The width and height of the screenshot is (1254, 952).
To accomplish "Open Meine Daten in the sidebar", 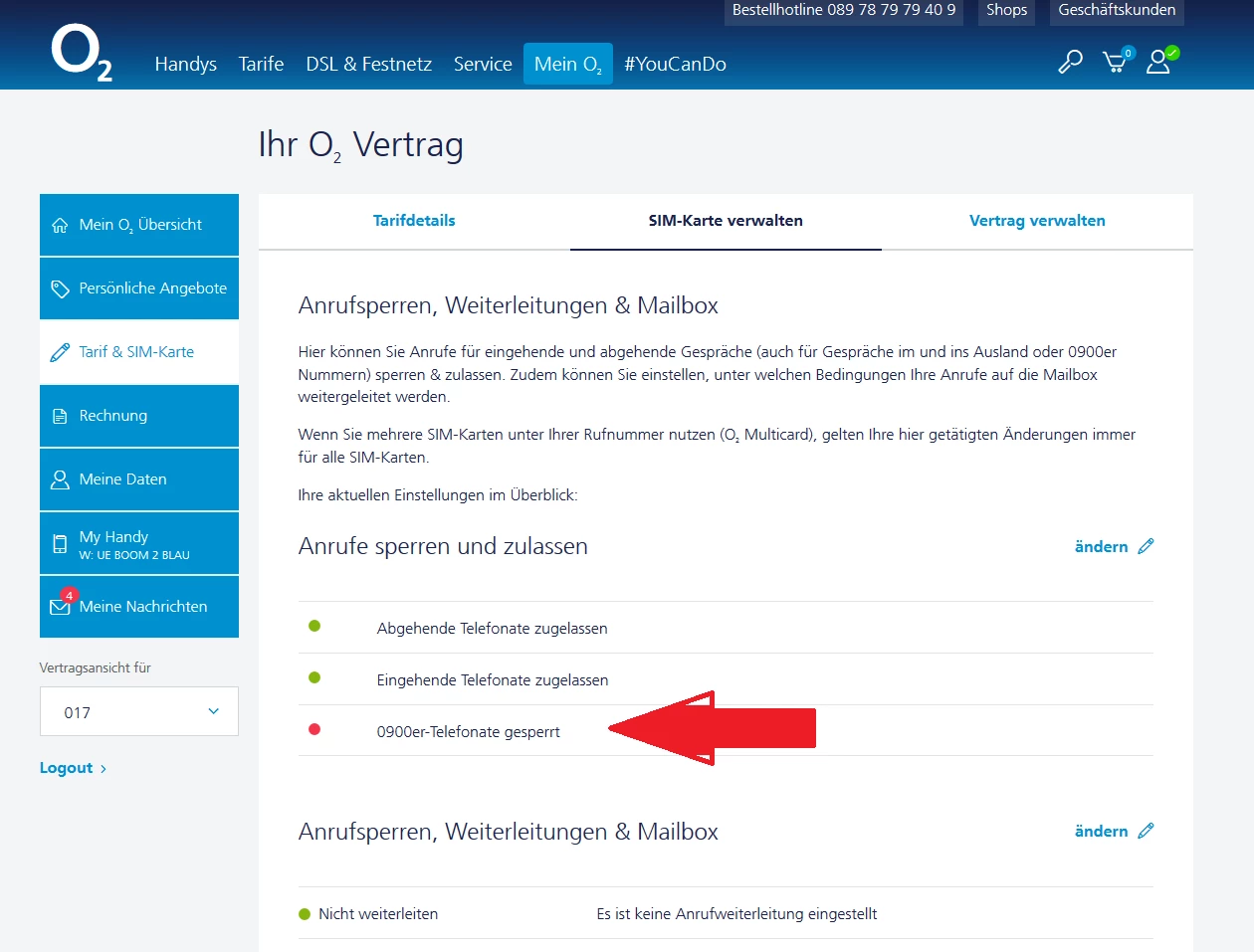I will coord(139,479).
